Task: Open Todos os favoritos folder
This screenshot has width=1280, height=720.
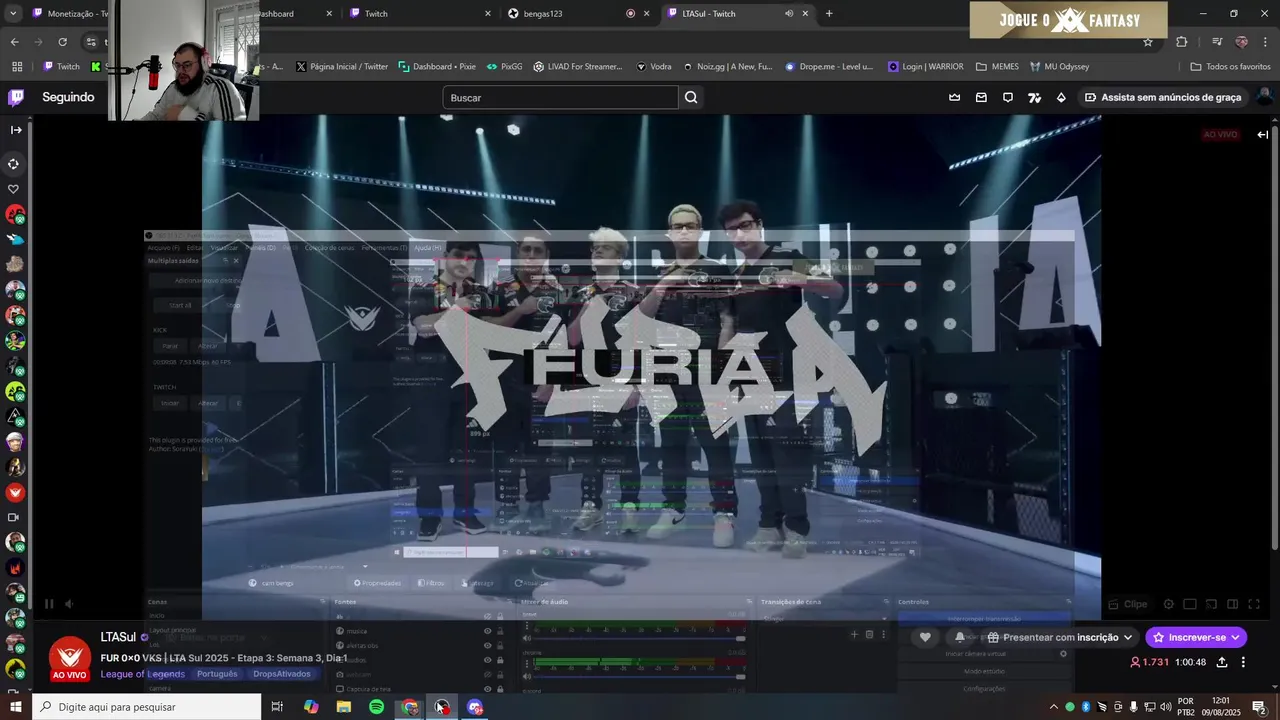Action: pyautogui.click(x=1230, y=66)
